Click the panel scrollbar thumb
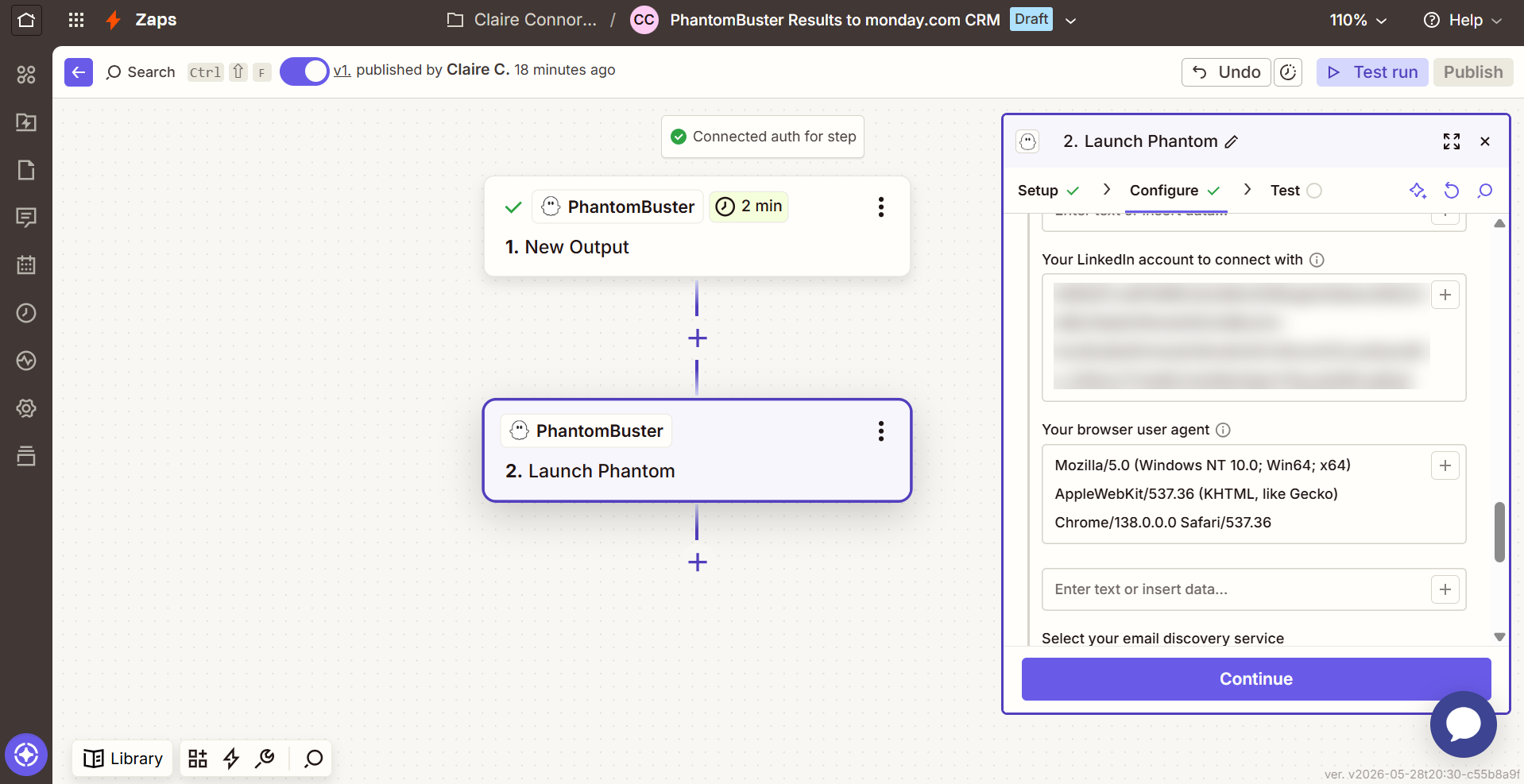1524x784 pixels. (x=1499, y=532)
